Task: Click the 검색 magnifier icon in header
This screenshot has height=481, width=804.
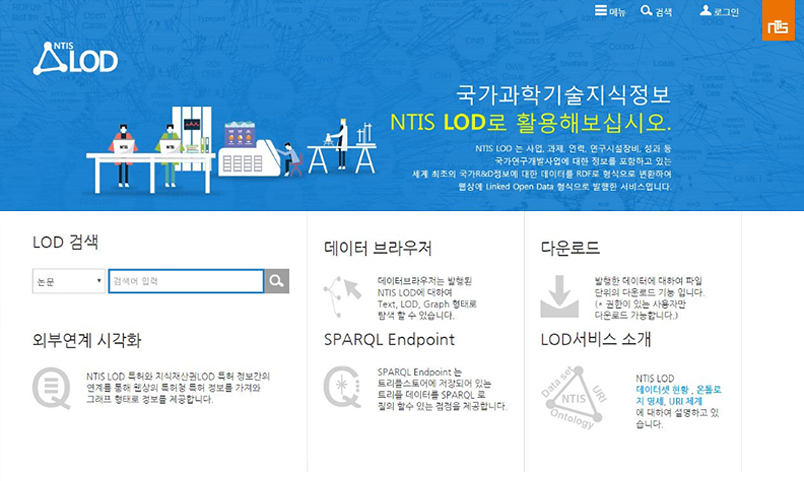Action: click(646, 10)
